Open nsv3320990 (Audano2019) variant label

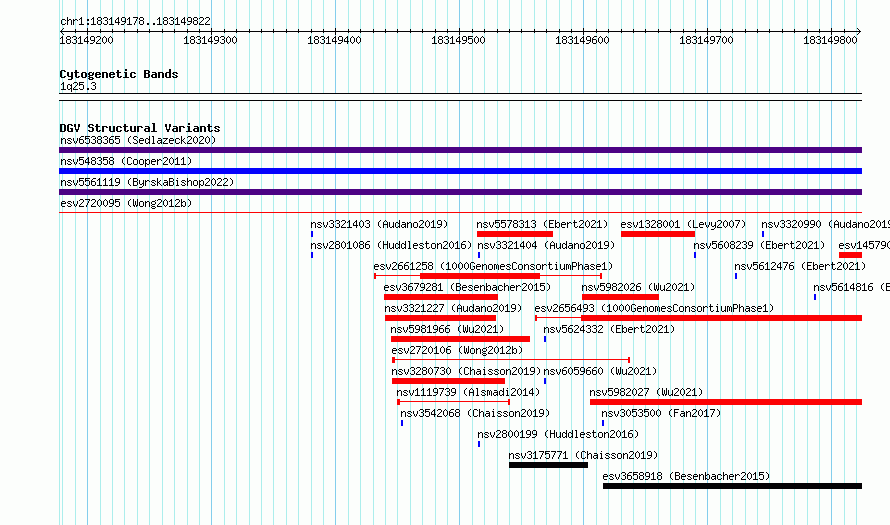click(x=825, y=224)
